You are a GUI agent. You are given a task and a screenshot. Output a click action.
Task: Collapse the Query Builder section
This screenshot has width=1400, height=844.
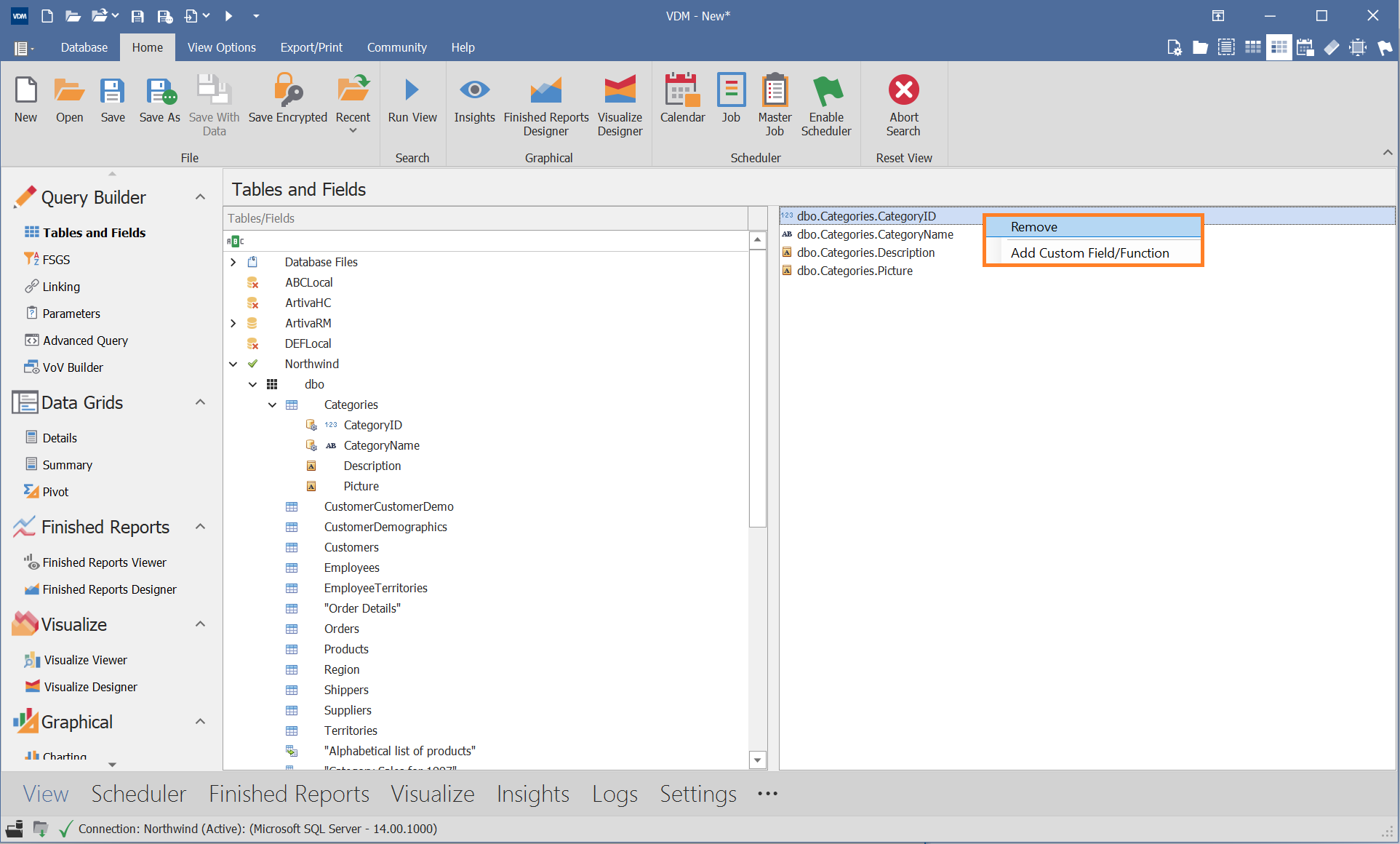tap(200, 197)
